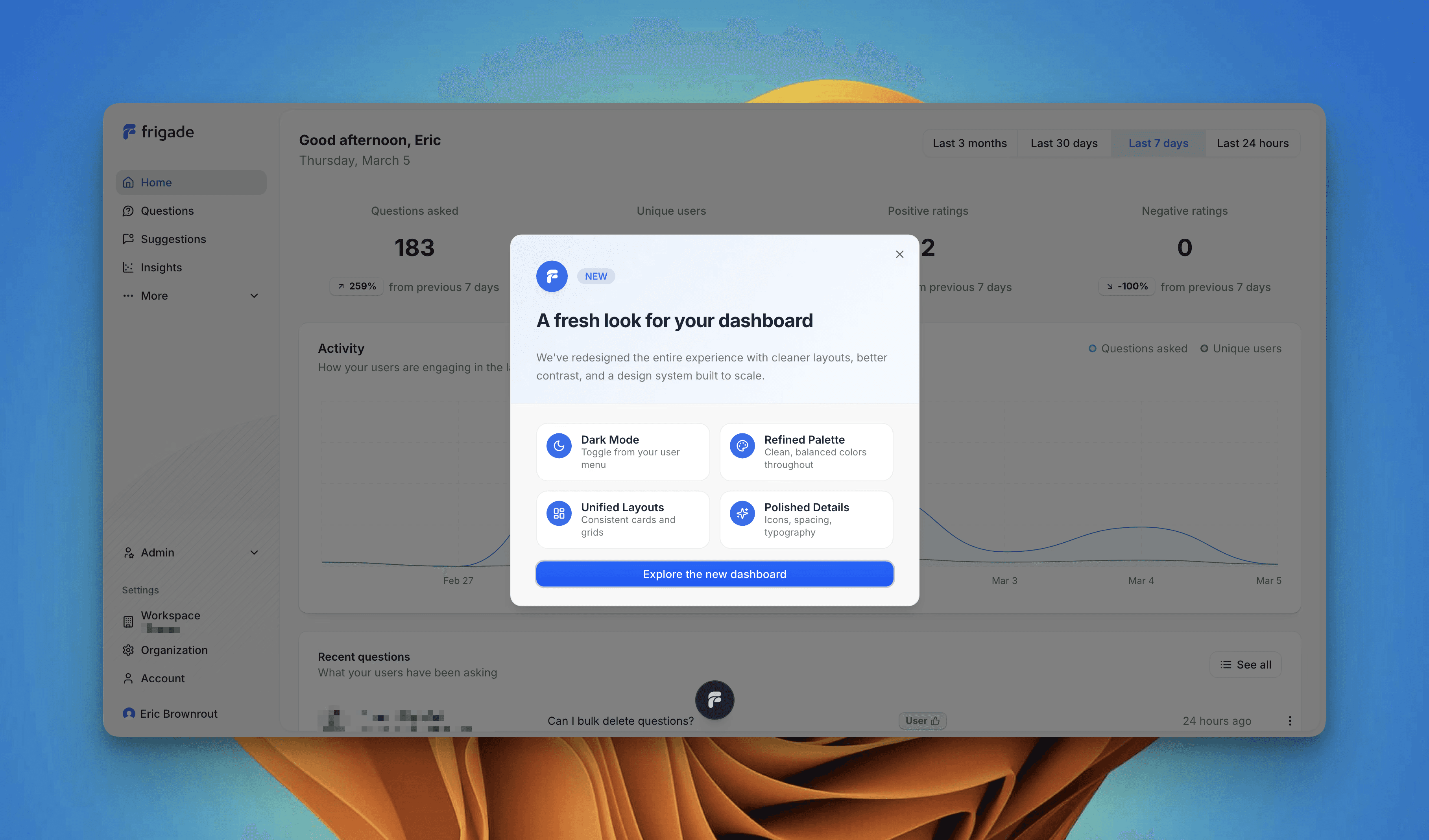Click the Unified Layouts grid icon
This screenshot has width=1429, height=840.
coord(559,514)
